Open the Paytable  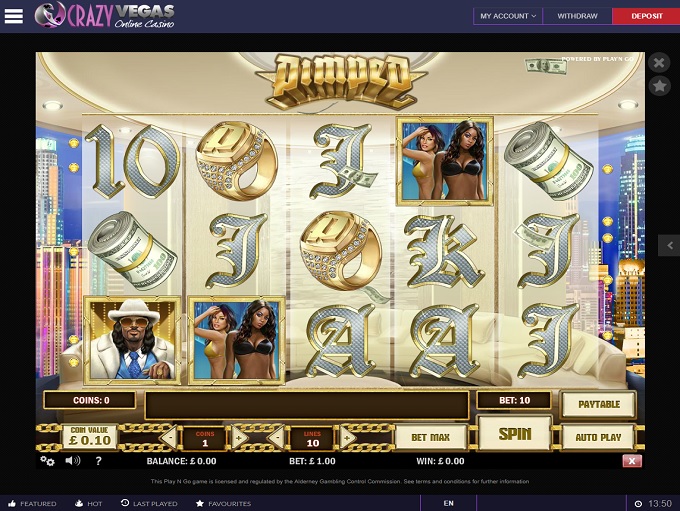(599, 404)
